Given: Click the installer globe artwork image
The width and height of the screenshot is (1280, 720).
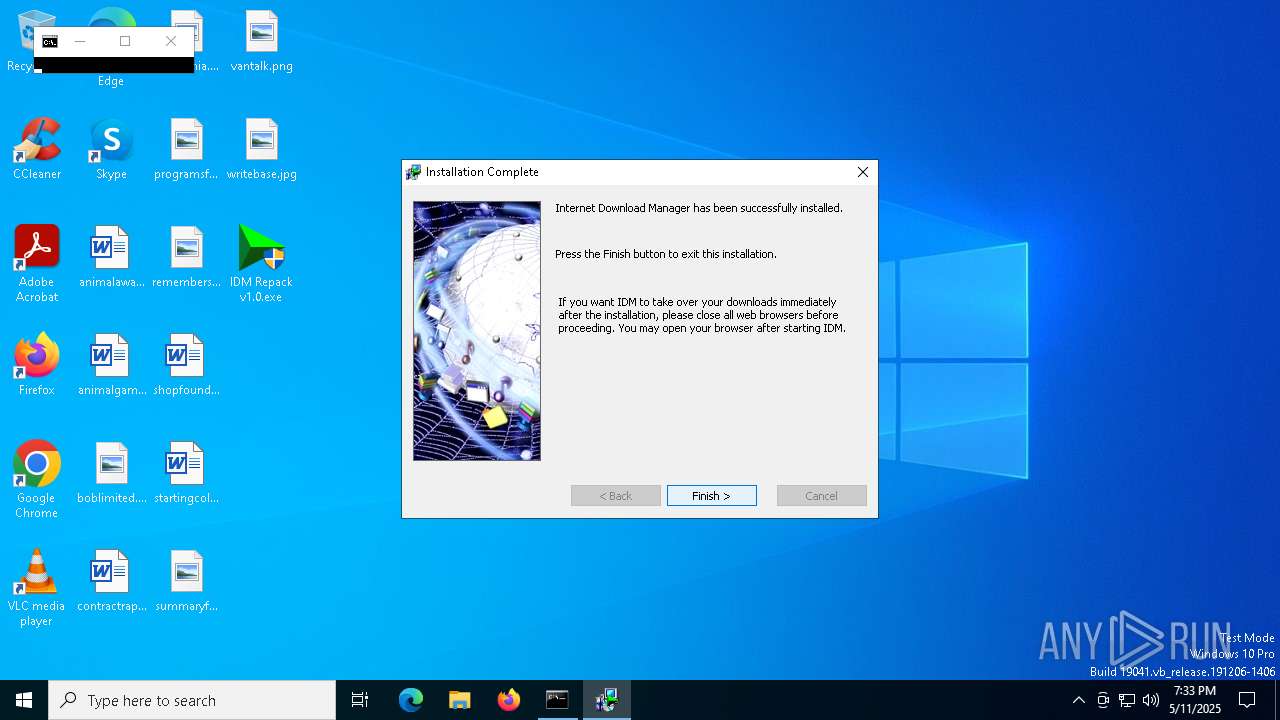Looking at the screenshot, I should click(x=477, y=331).
